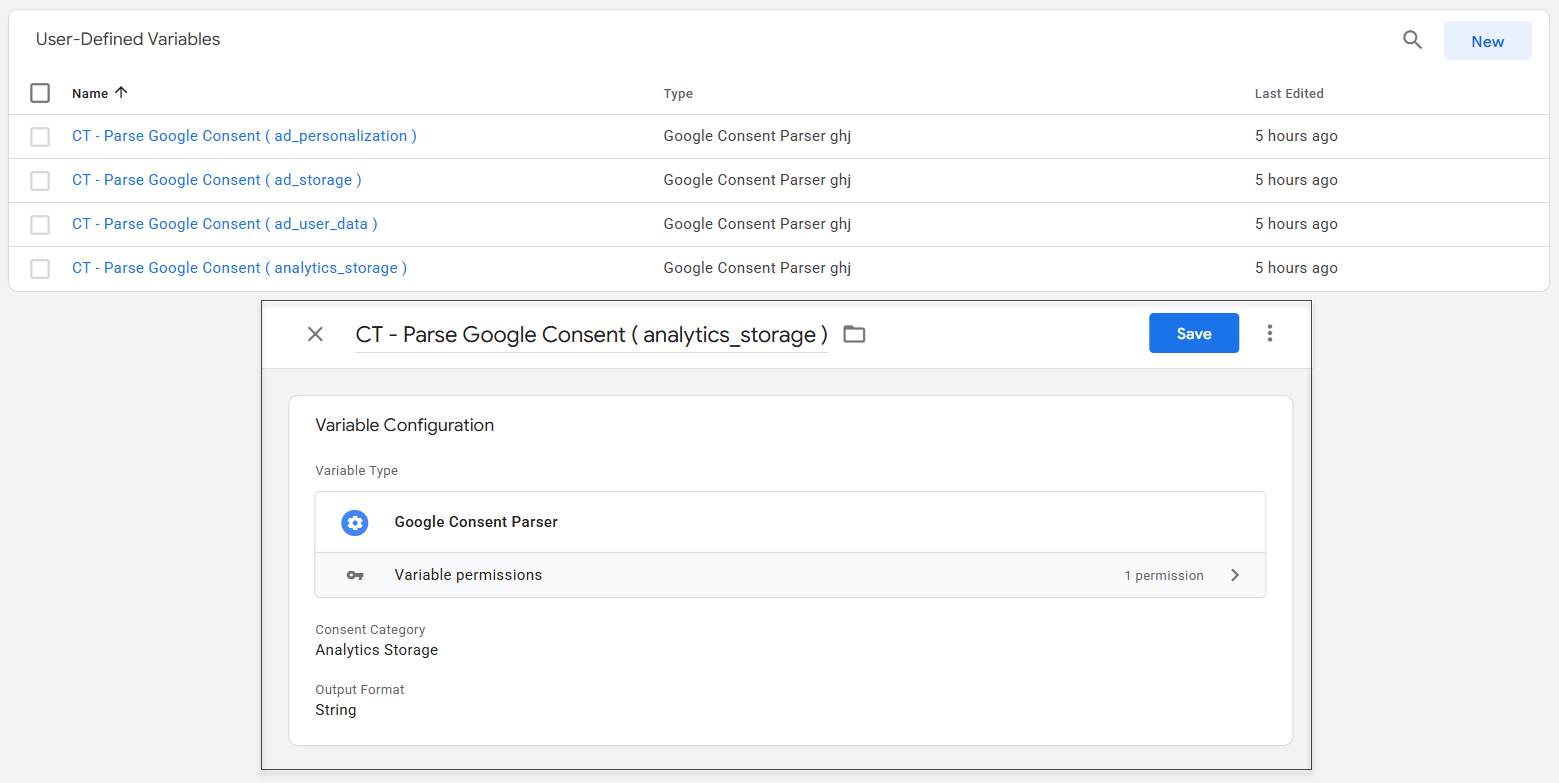The width and height of the screenshot is (1559, 783).
Task: Sort the table by Last Edited column
Action: click(1288, 94)
